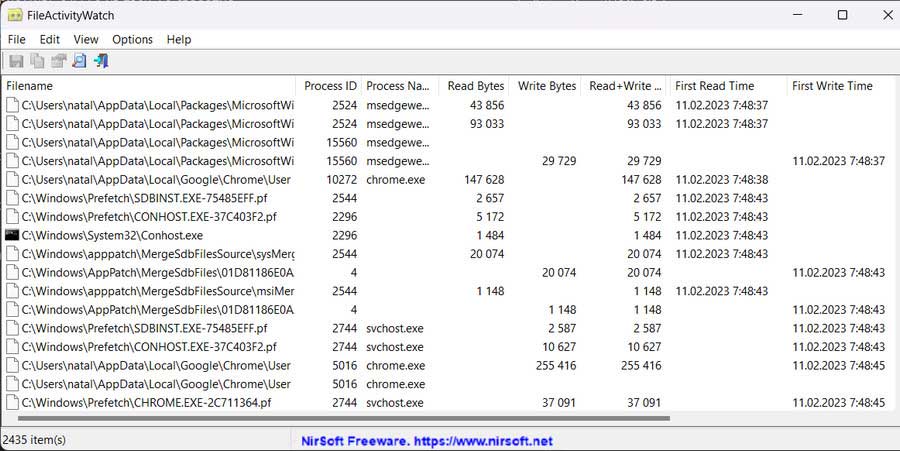This screenshot has width=900, height=451.
Task: Open the NirSoft Freeware website link
Action: tap(426, 441)
